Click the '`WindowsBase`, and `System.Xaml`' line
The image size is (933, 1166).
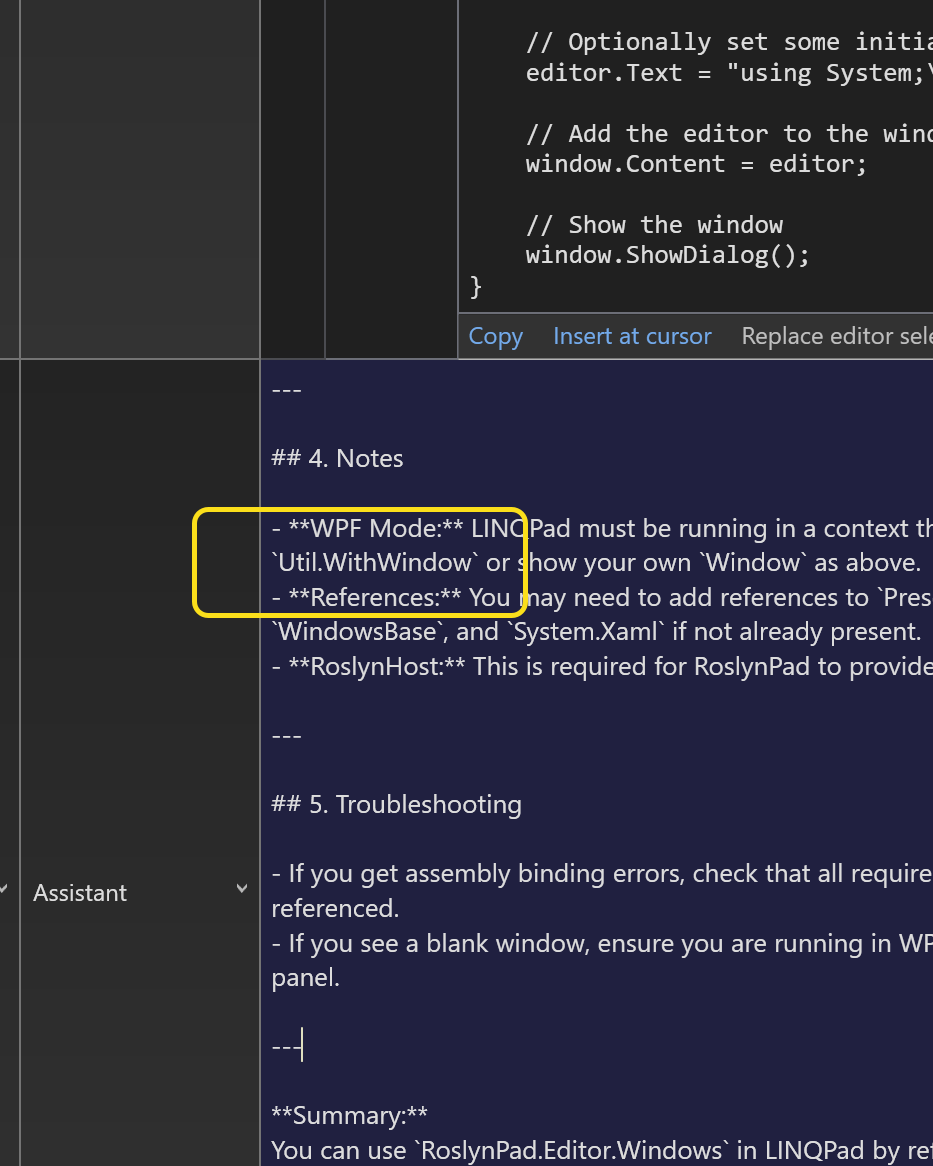point(597,632)
